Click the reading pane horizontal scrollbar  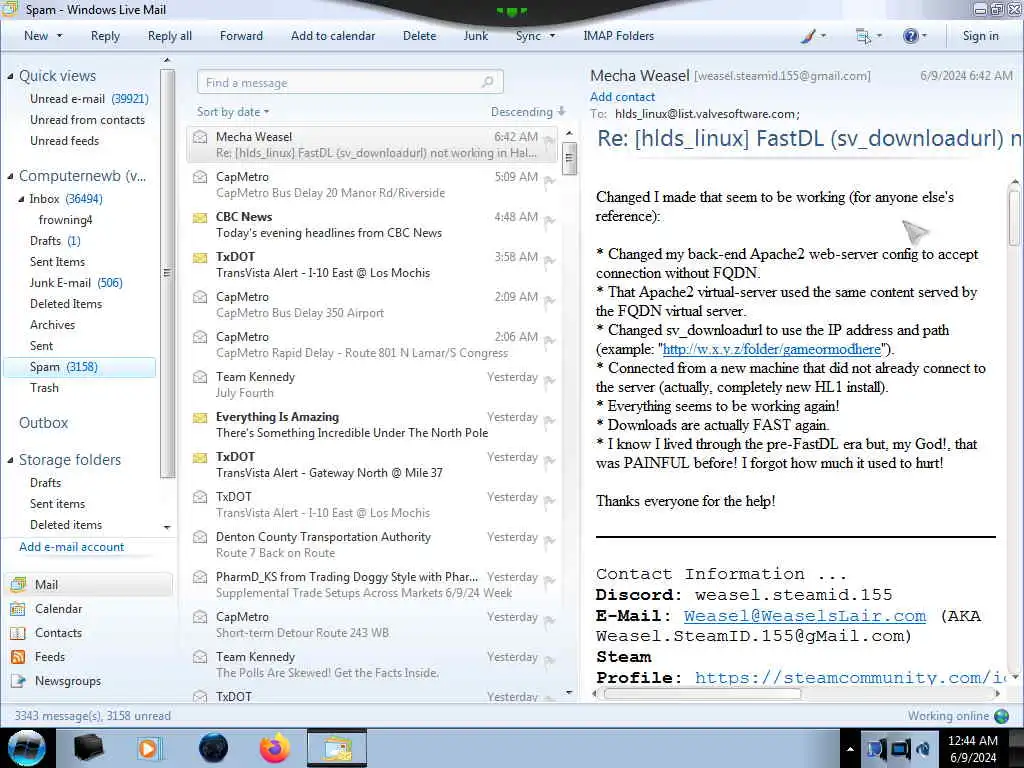tap(702, 694)
